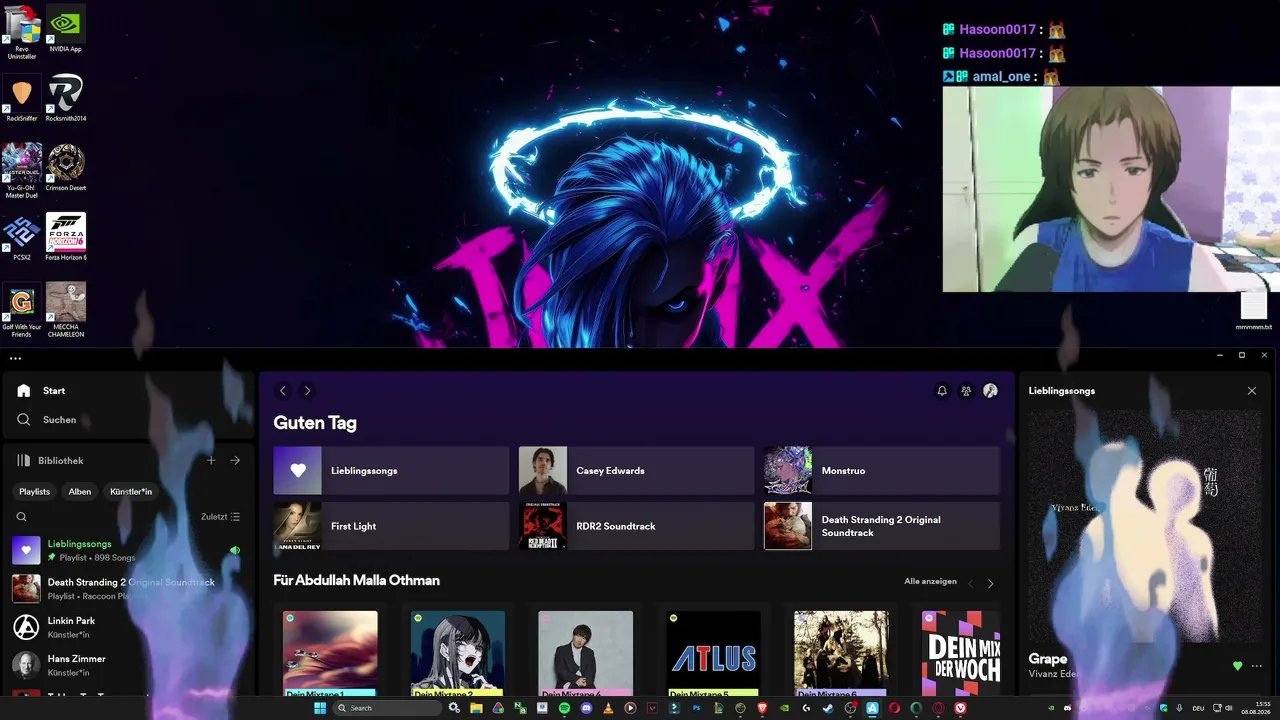This screenshot has height=720, width=1280.
Task: Open Dein Mixtape 6 cover
Action: coord(841,653)
